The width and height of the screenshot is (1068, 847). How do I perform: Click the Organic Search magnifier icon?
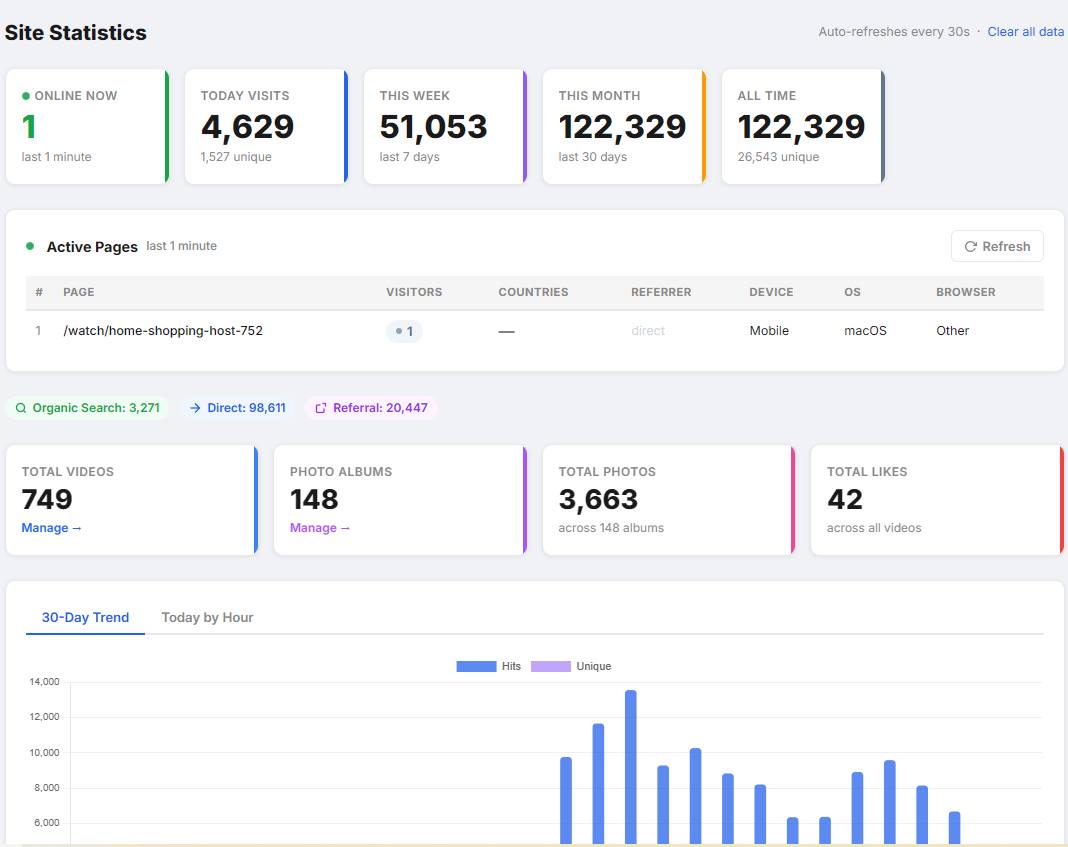(21, 408)
